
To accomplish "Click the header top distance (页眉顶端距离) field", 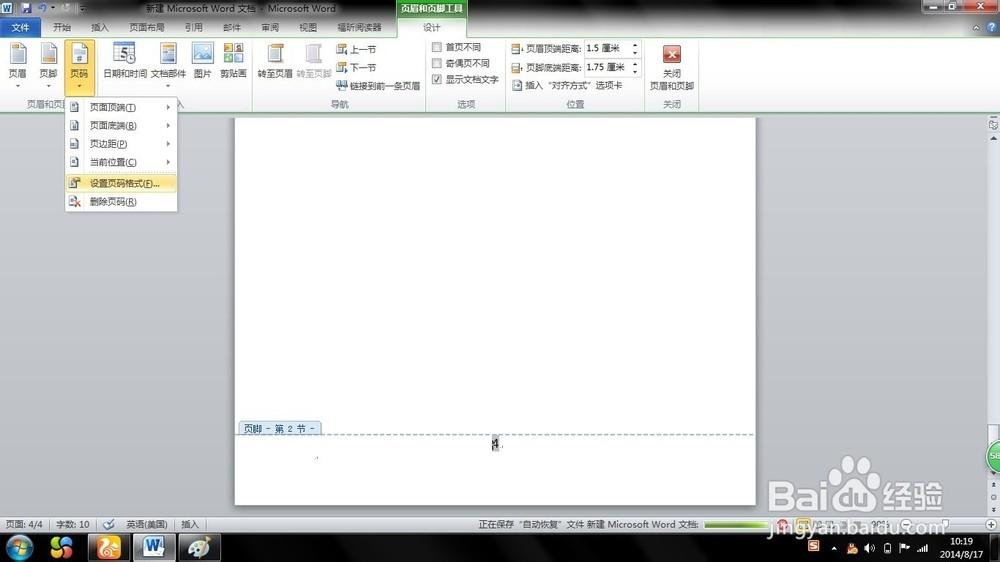I will [604, 48].
